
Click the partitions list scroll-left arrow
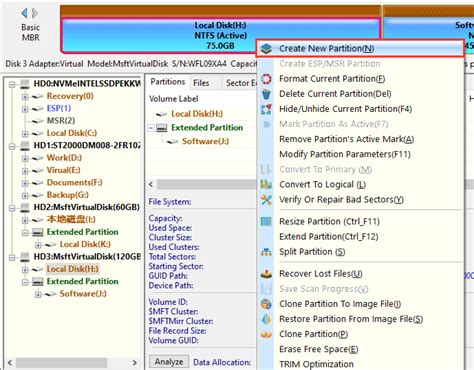(151, 184)
